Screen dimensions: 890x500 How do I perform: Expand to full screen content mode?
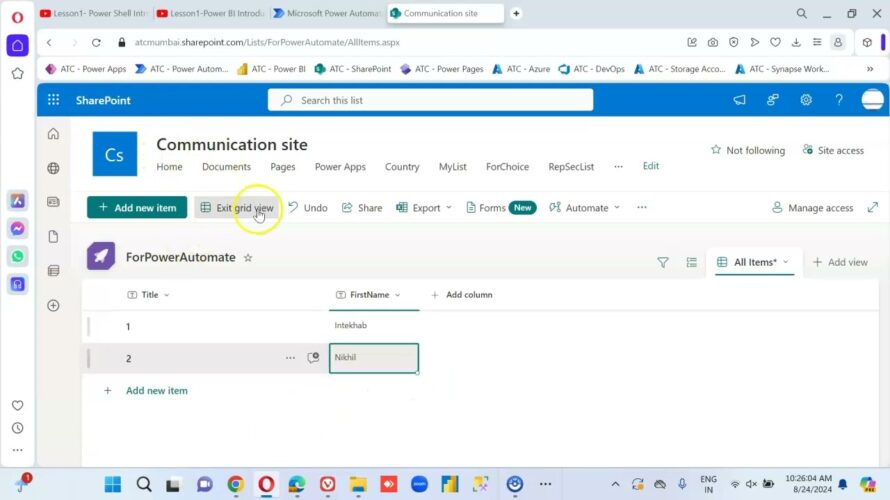coord(872,208)
